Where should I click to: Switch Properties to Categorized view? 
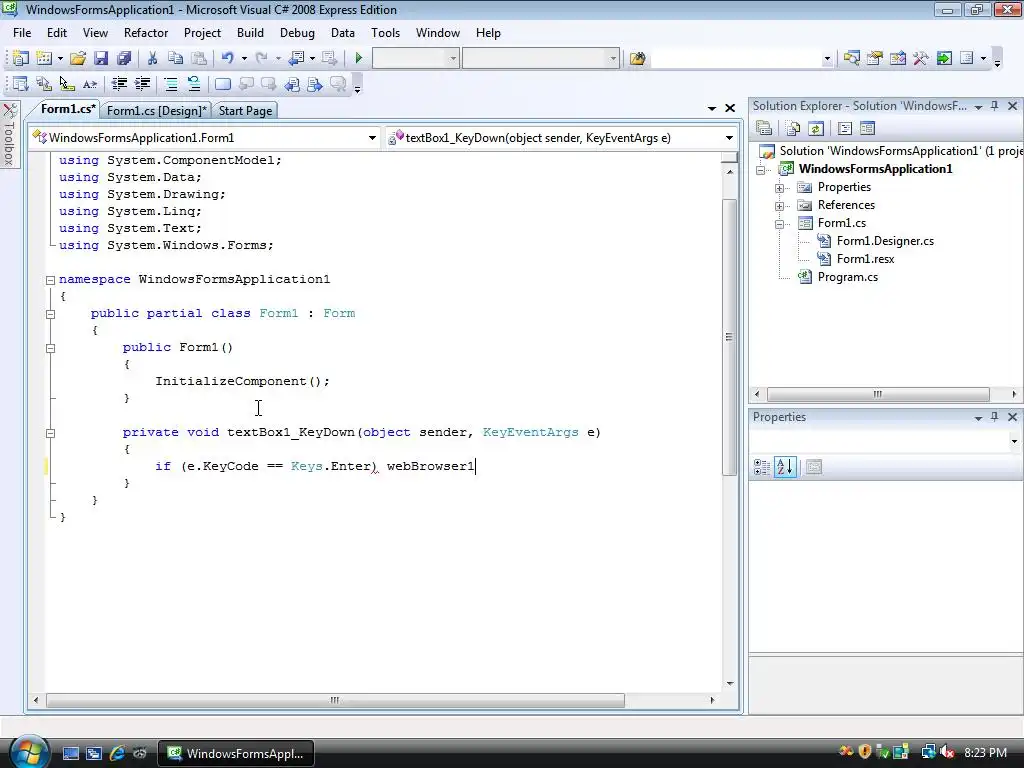tap(761, 467)
